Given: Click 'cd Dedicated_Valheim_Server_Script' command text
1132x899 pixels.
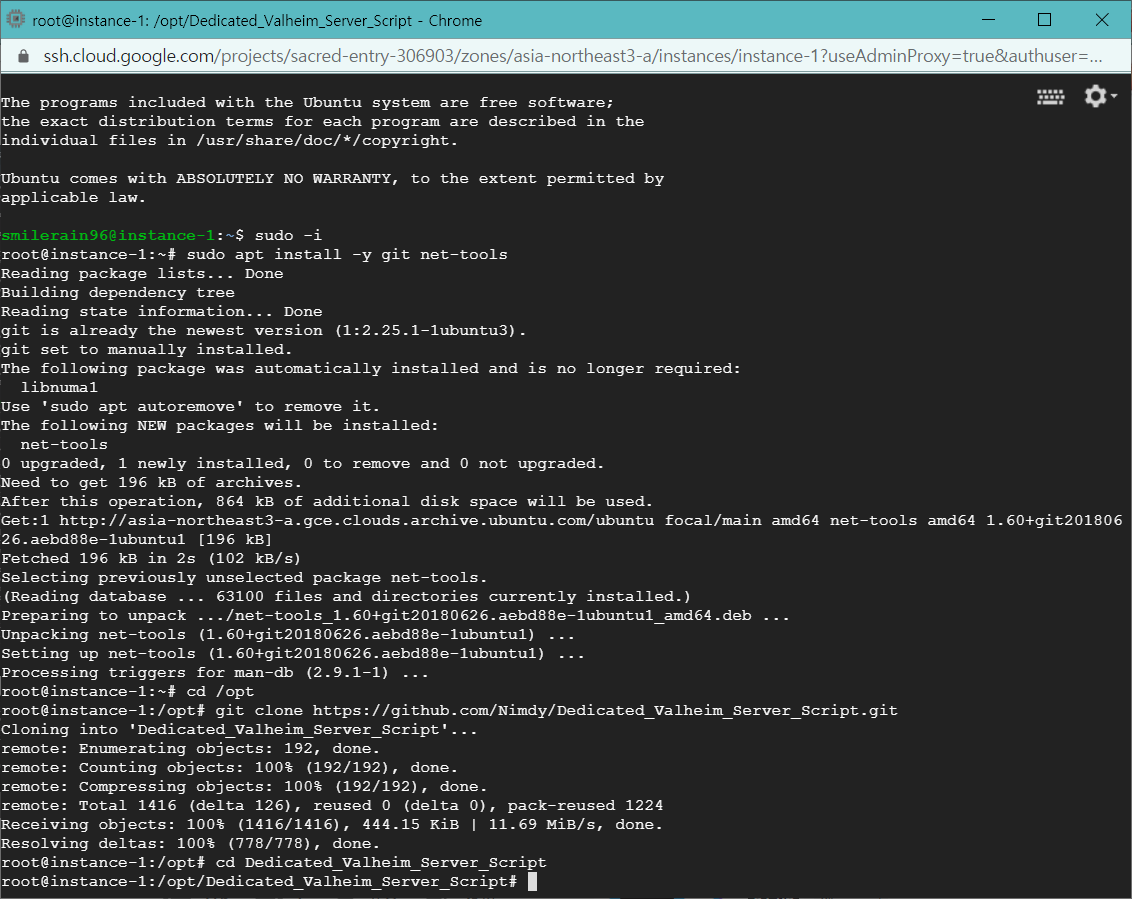Looking at the screenshot, I should pyautogui.click(x=381, y=863).
